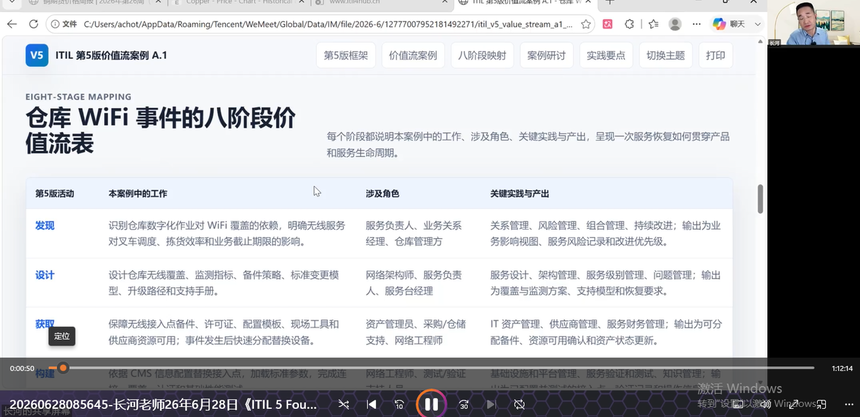Click the video title 20260628085645 text

[x=163, y=405]
